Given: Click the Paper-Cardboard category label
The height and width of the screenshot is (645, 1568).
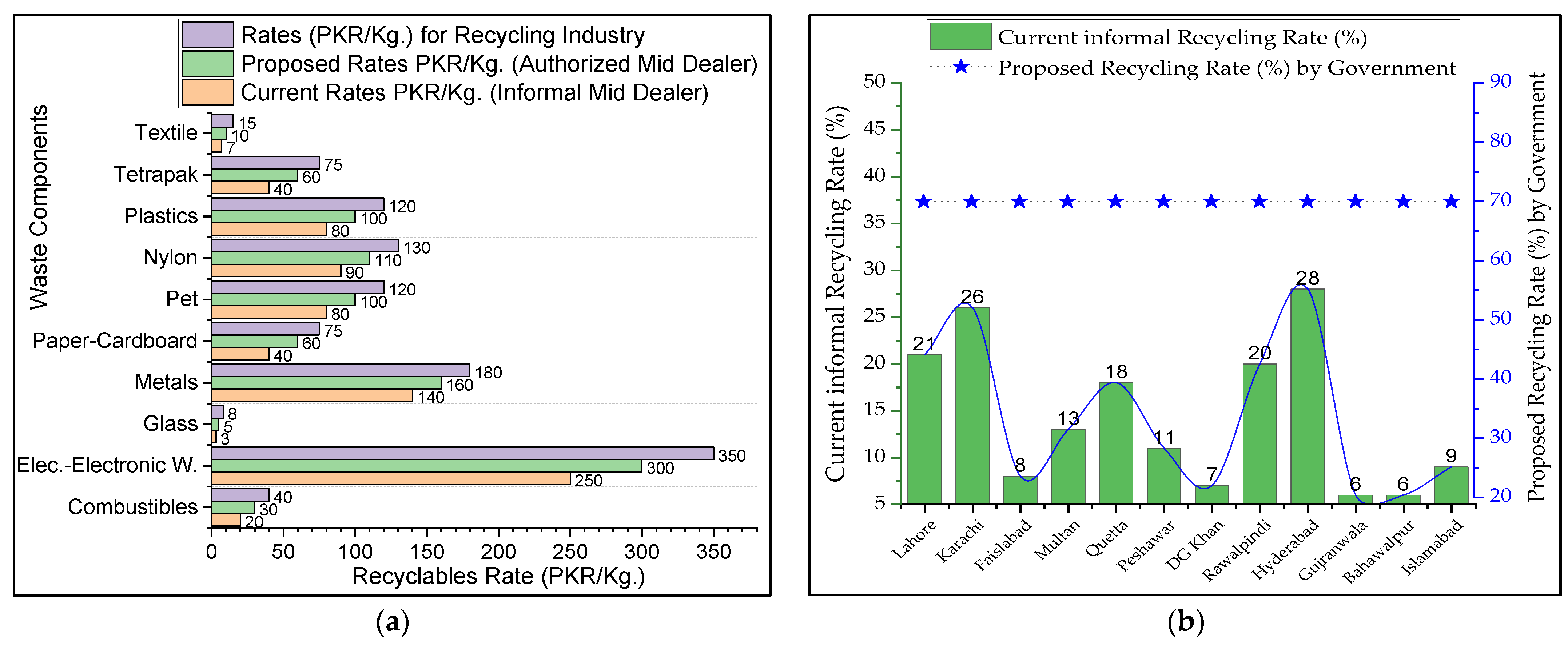Looking at the screenshot, I should coord(115,341).
